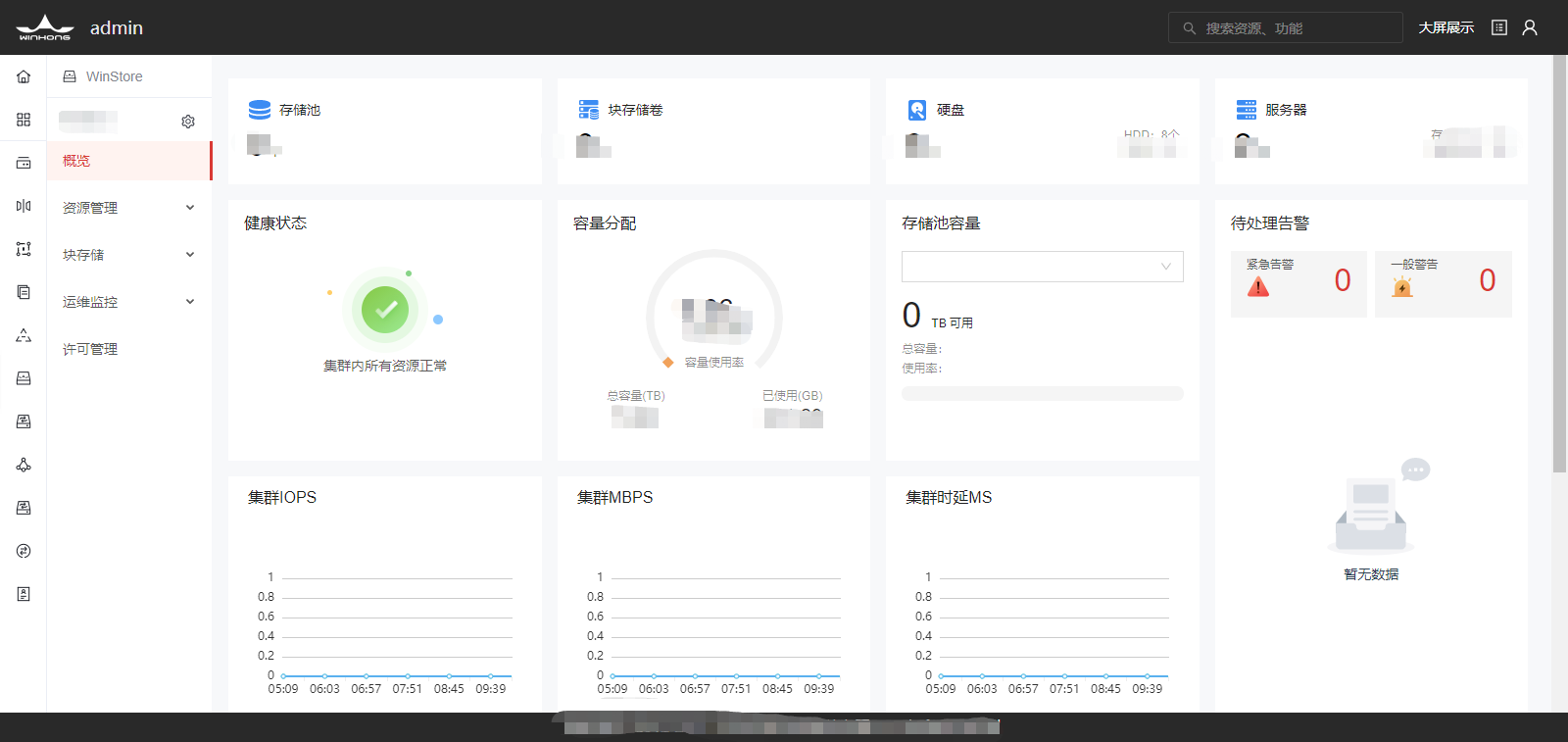The height and width of the screenshot is (742, 1568).
Task: Focus the 搜索资源、功能 search field
Action: coord(1286,27)
